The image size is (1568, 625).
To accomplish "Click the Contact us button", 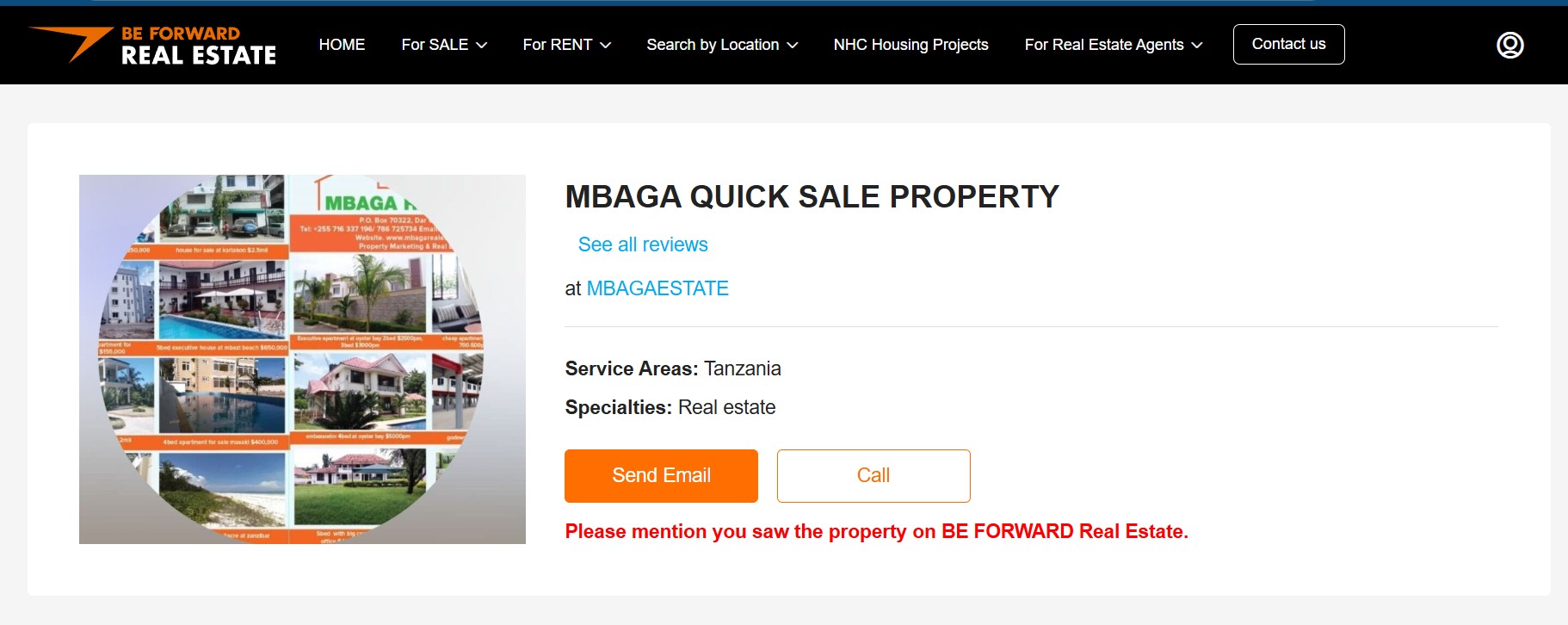I will (1288, 44).
